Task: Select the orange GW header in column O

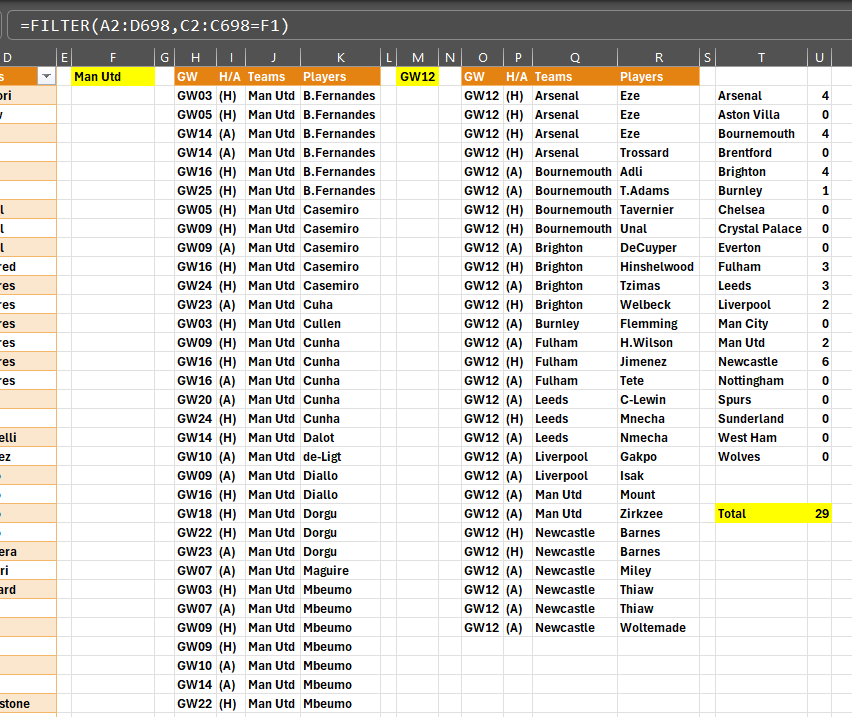Action: pyautogui.click(x=483, y=76)
